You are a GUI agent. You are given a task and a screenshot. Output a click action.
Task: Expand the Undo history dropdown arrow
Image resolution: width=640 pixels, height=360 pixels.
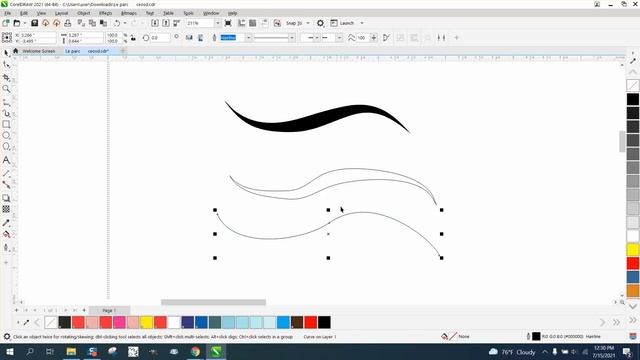(124, 23)
